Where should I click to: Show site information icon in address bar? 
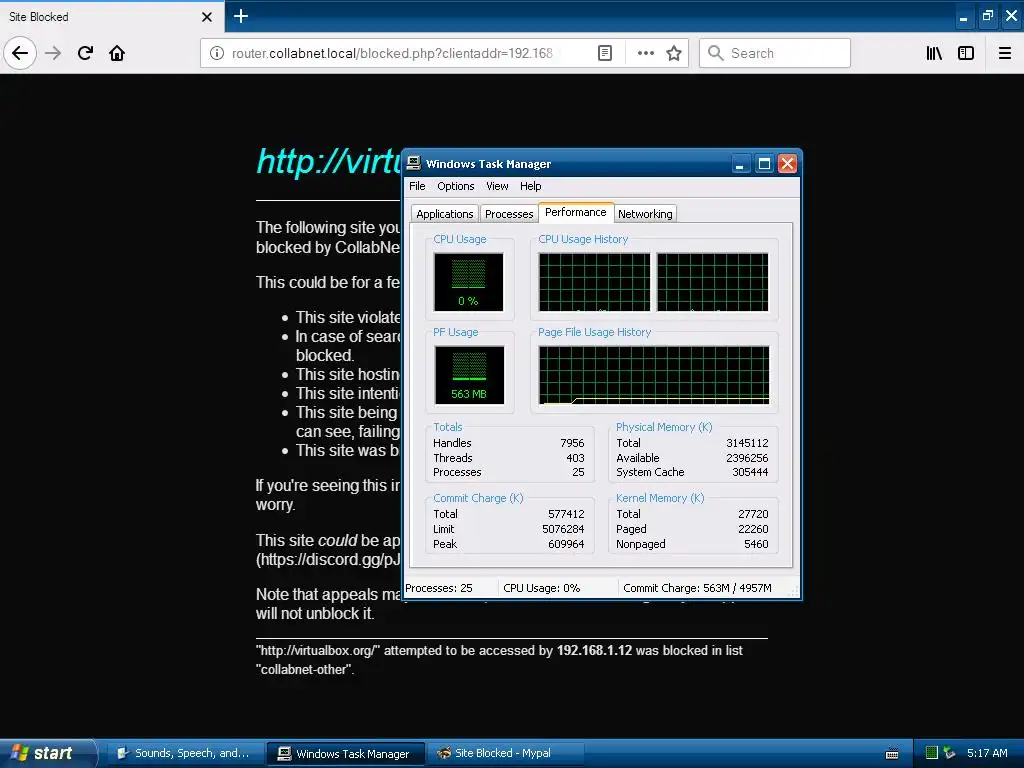[216, 53]
